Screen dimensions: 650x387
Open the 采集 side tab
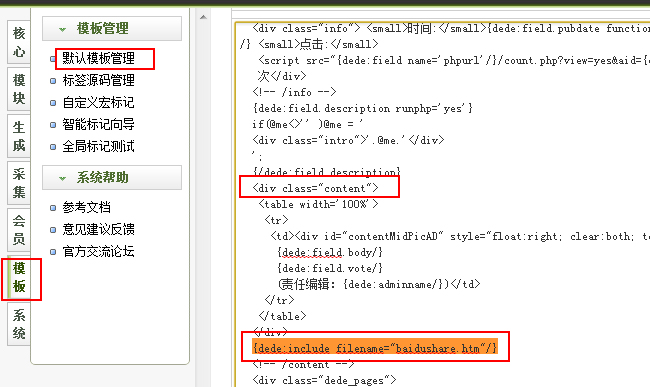[x=19, y=183]
